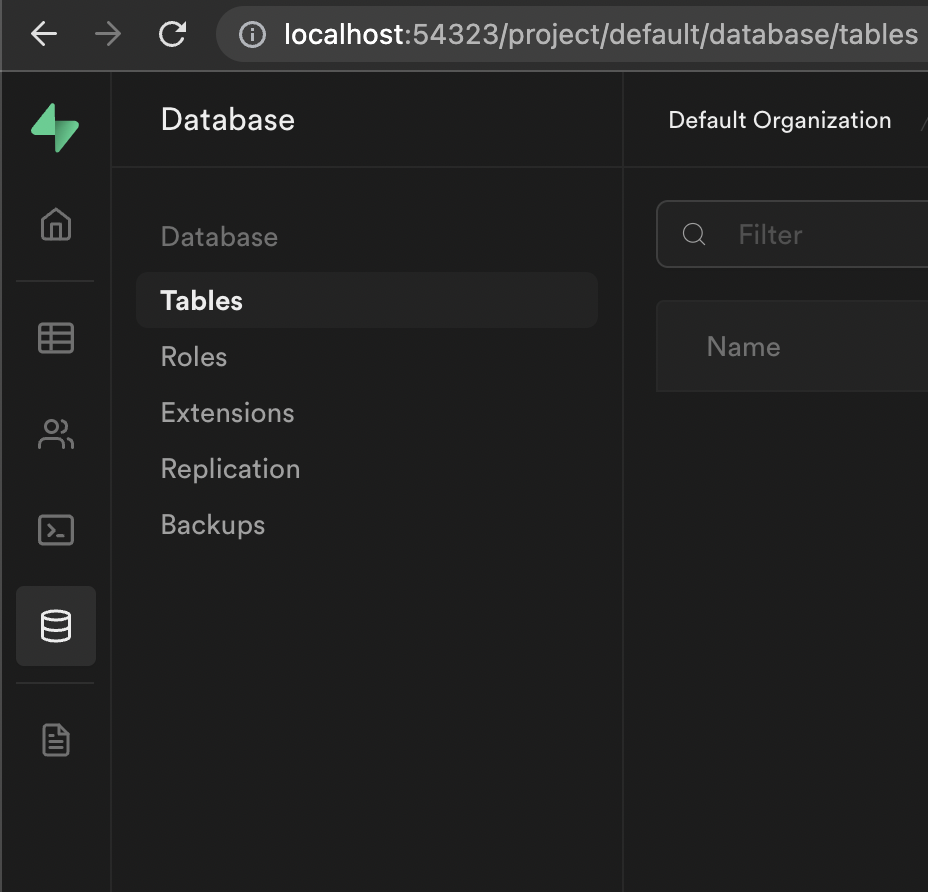Screen dimensions: 928x892
Task: Click the magnifier icon in Filter box
Action: click(693, 234)
